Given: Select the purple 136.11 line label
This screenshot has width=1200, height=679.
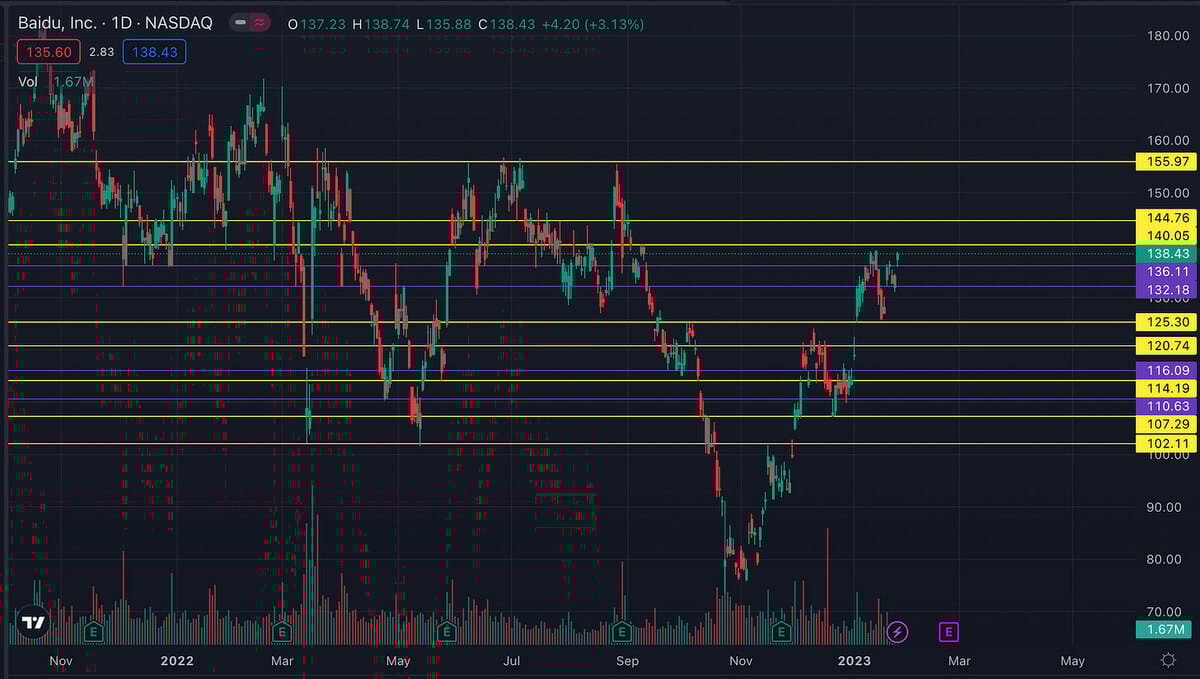Looking at the screenshot, I should (1165, 271).
